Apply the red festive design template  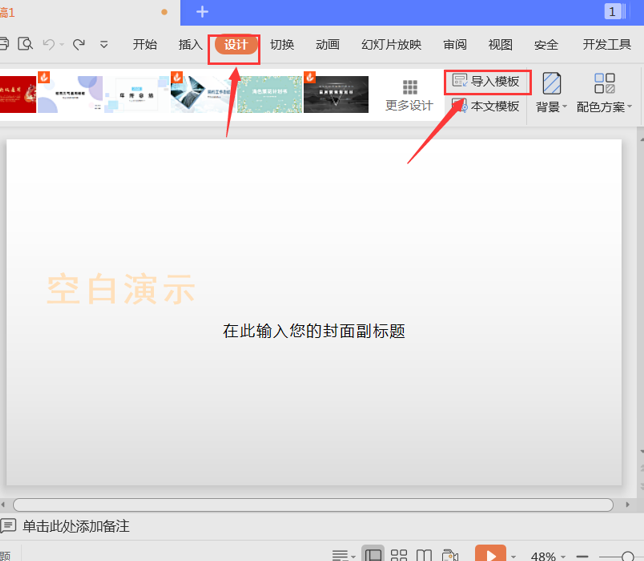18,94
